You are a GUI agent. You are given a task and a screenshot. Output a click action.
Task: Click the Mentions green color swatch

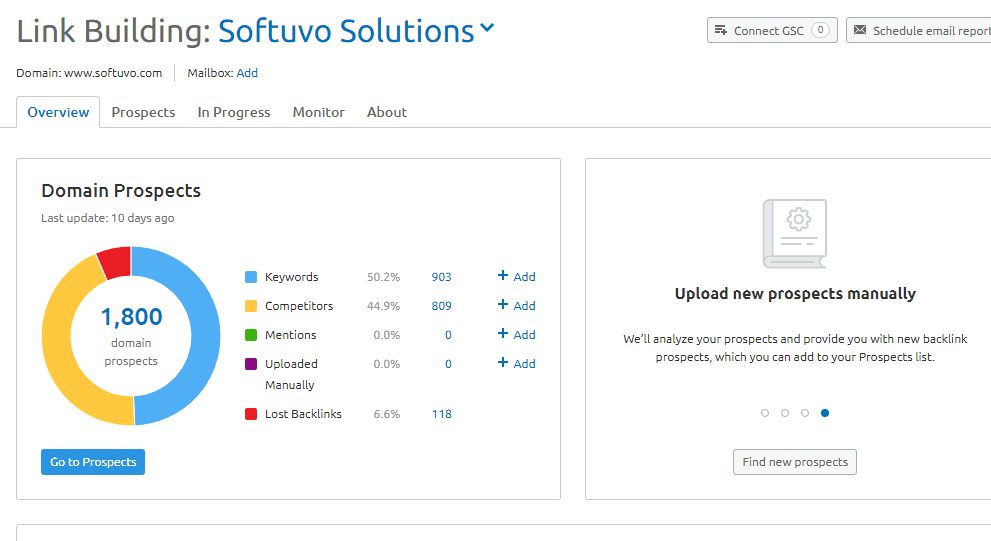pyautogui.click(x=251, y=335)
